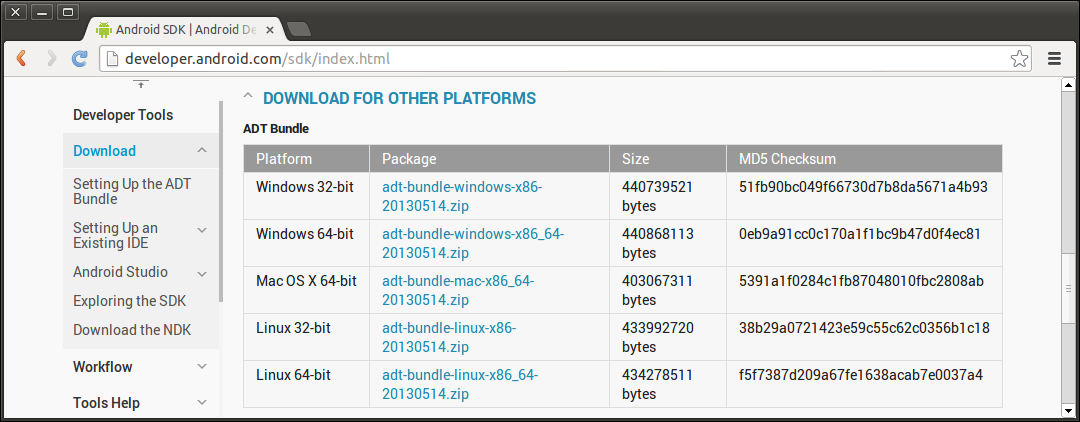Expand the Tools Help section
This screenshot has height=422, width=1080.
pos(202,403)
